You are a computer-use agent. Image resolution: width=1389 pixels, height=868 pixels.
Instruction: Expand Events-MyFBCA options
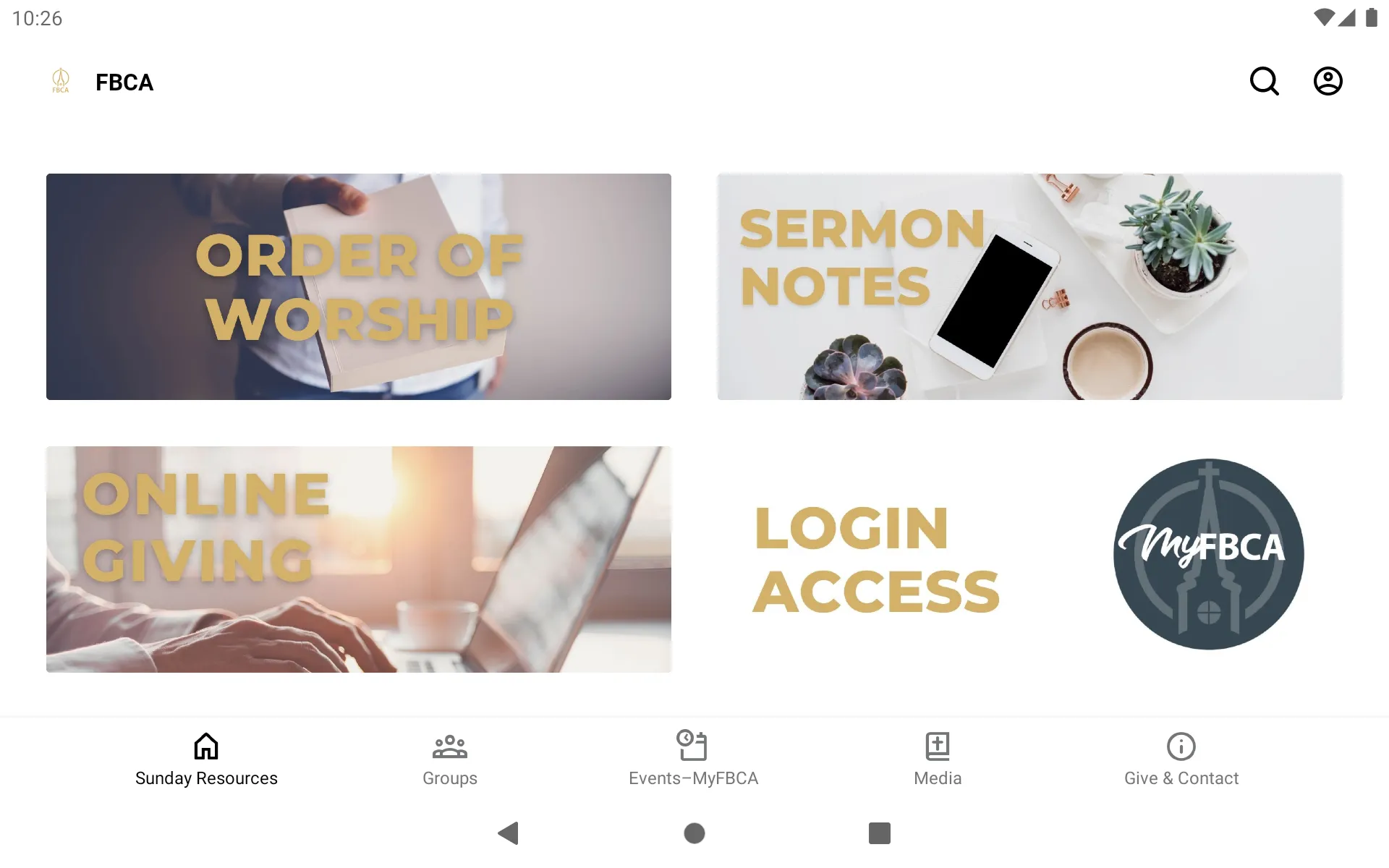click(x=693, y=757)
